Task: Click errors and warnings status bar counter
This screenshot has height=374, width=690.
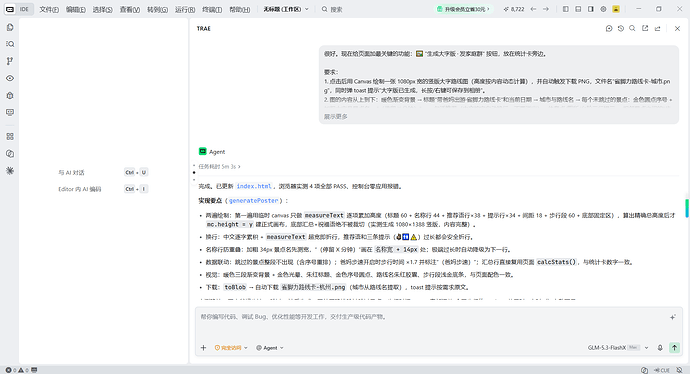Action: pos(18,370)
